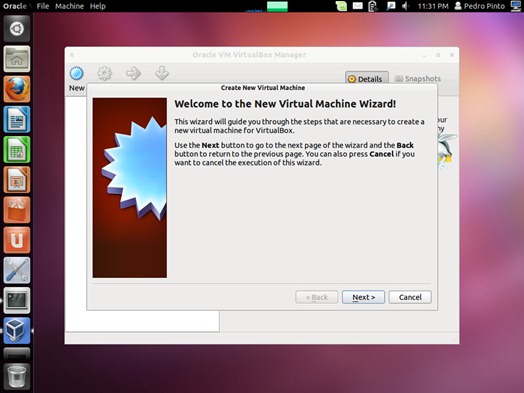524x393 pixels.
Task: Open the sound volume indicator
Action: coord(405,6)
